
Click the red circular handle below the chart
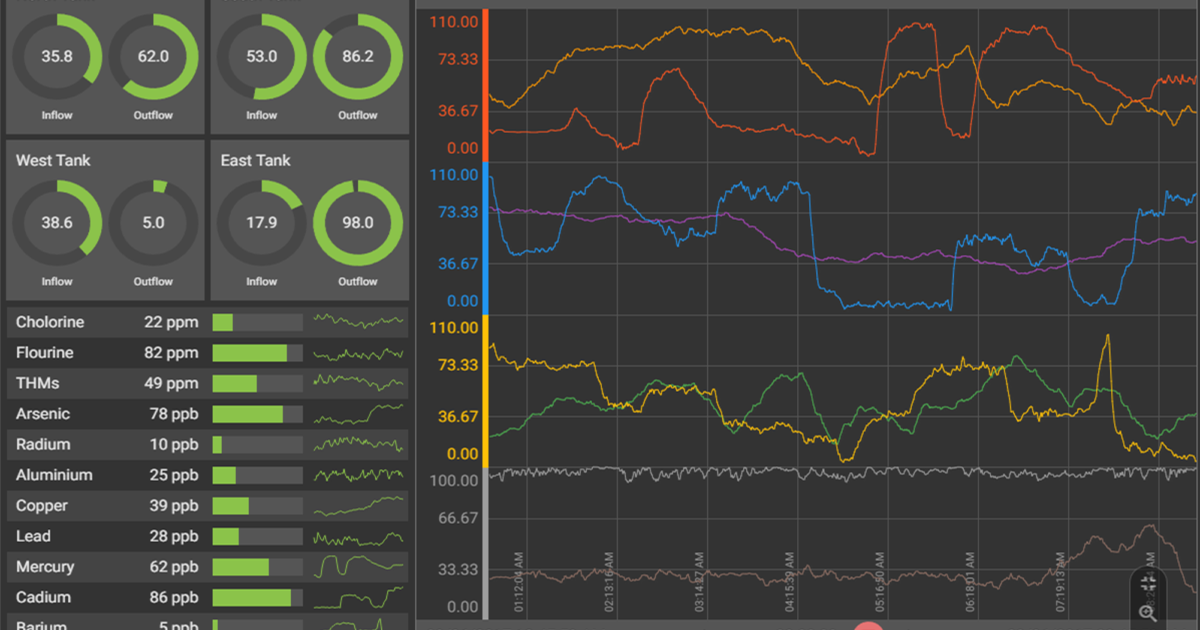[x=868, y=626]
